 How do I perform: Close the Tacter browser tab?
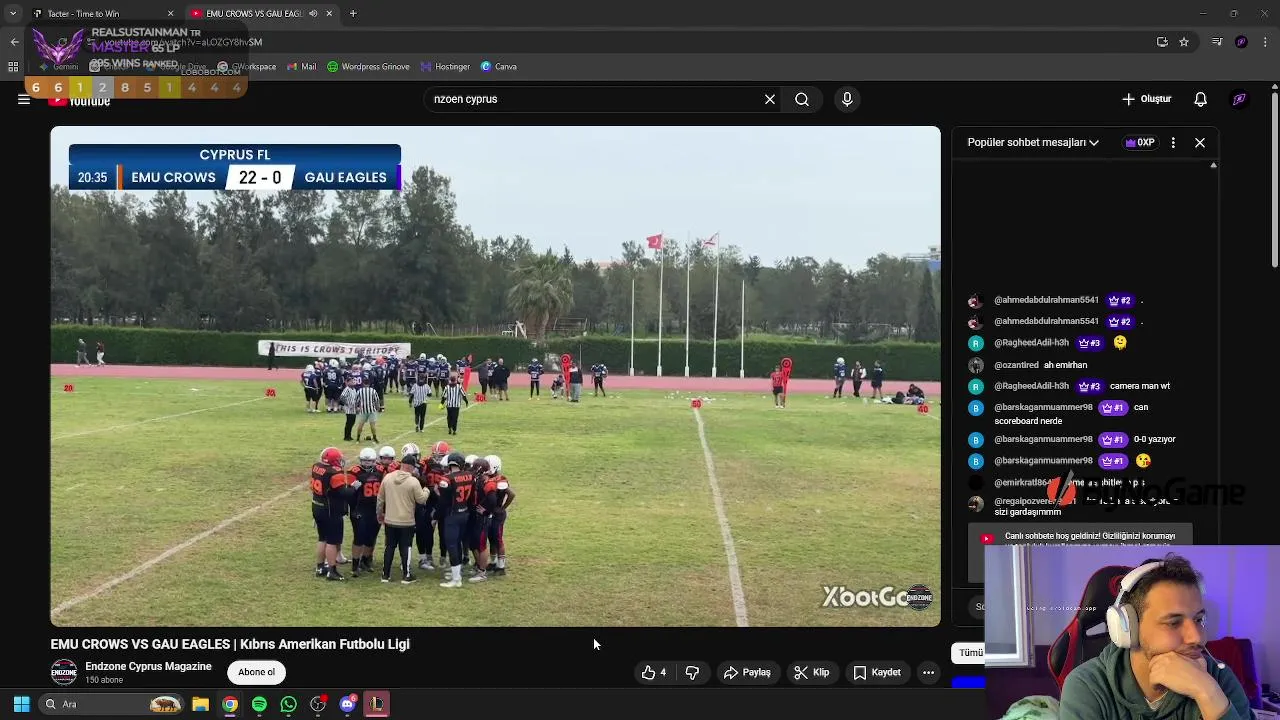pyautogui.click(x=170, y=13)
